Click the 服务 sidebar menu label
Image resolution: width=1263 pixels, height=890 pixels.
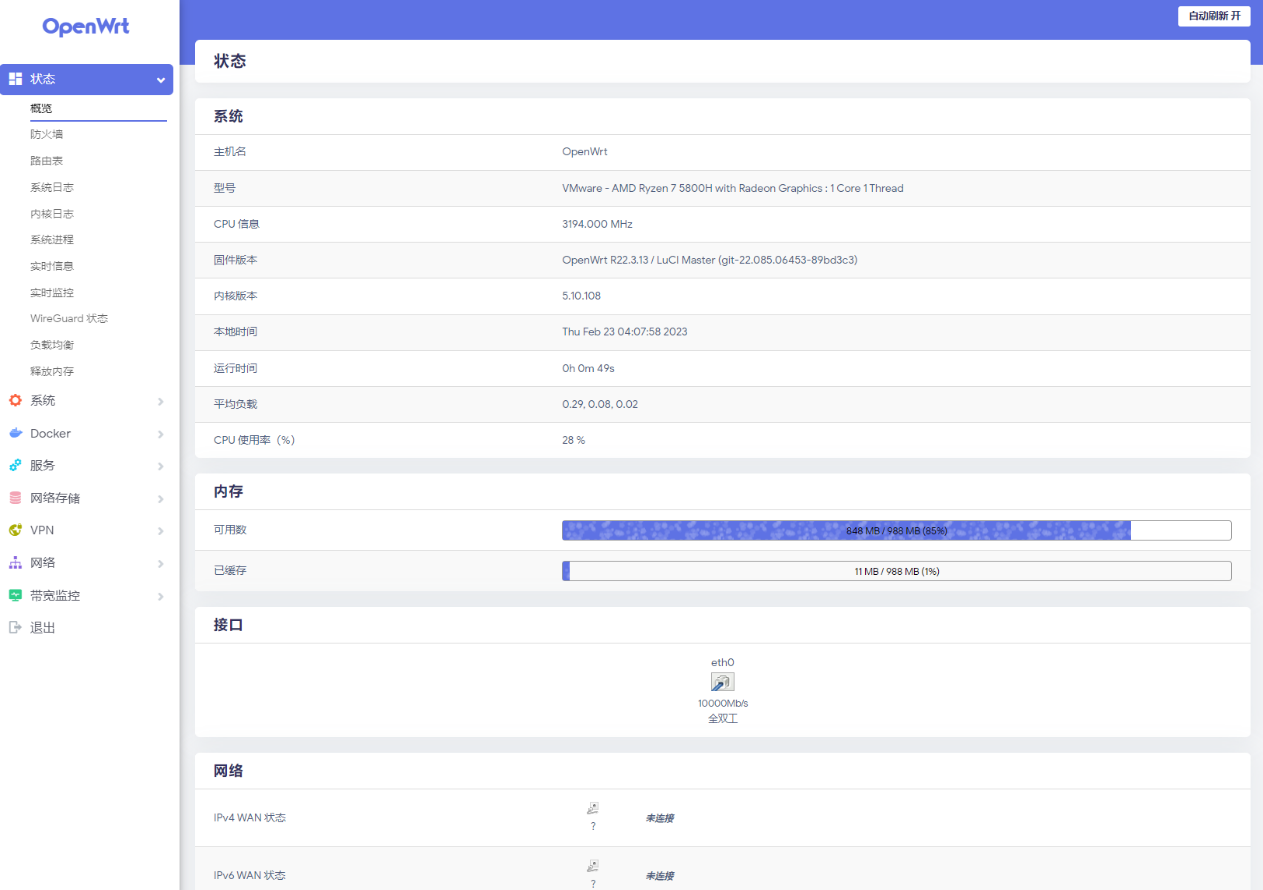tap(43, 465)
